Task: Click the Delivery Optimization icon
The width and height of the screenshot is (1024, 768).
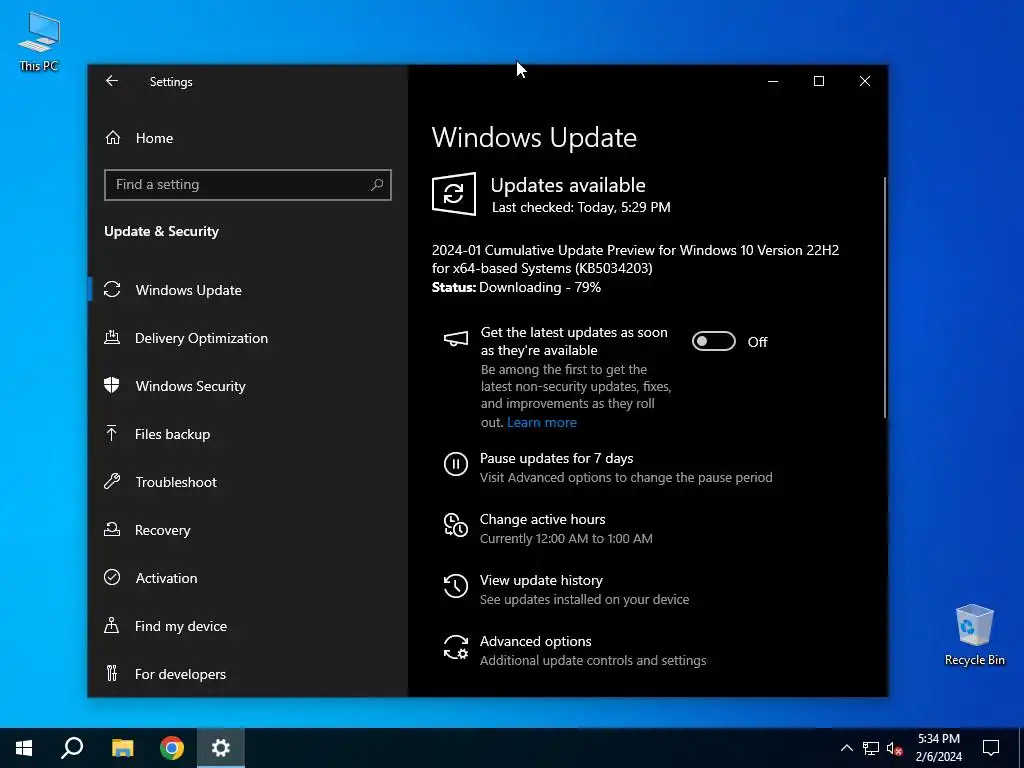Action: (112, 338)
